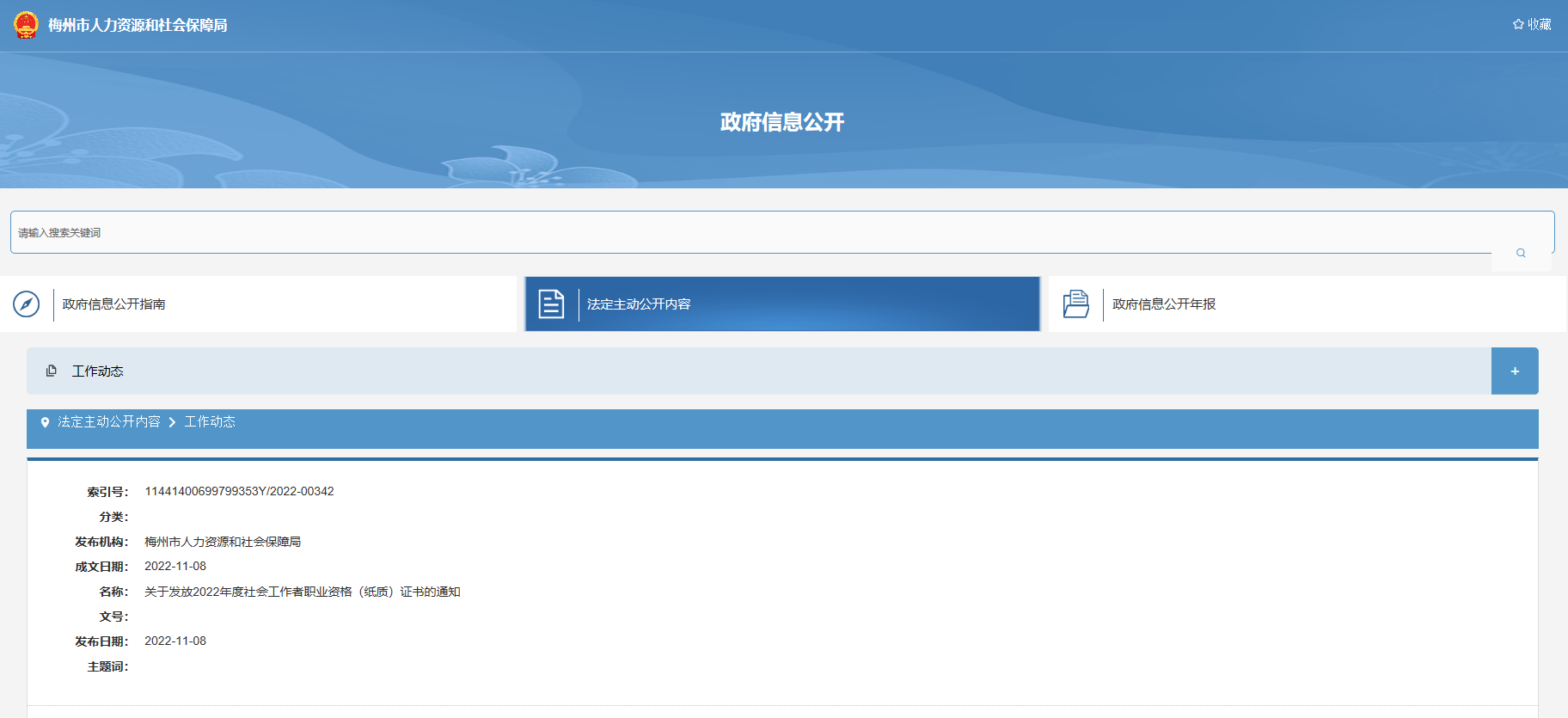Screen dimensions: 1568x718
Task: Click the 成文日期 value 2022-11-08
Action: [175, 566]
